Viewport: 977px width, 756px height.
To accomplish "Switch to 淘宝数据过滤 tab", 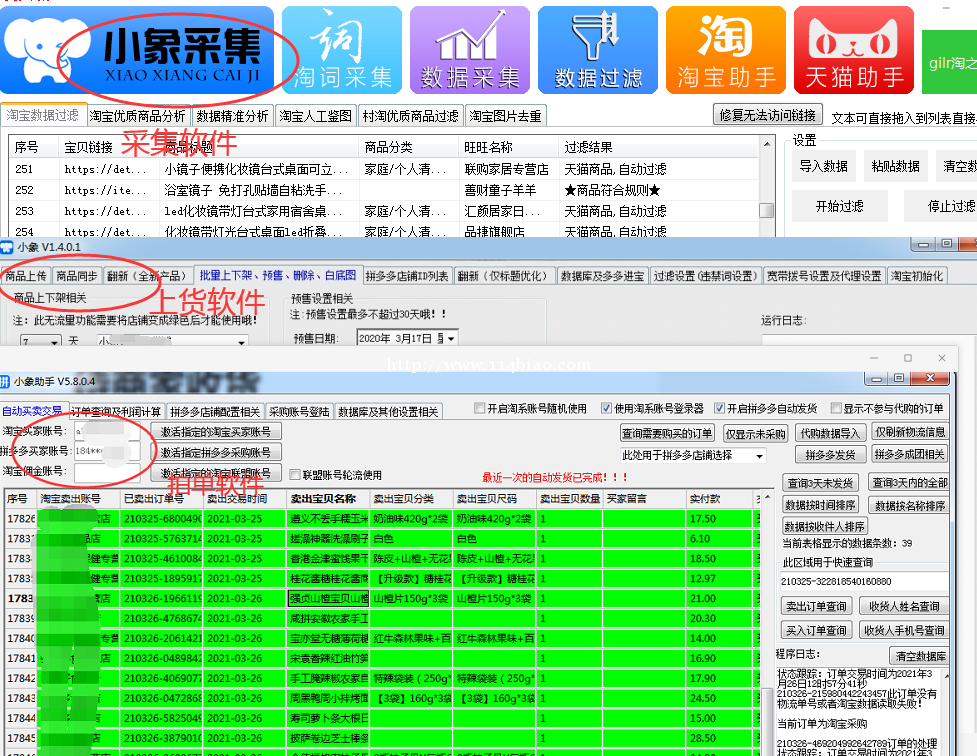I will (42, 115).
